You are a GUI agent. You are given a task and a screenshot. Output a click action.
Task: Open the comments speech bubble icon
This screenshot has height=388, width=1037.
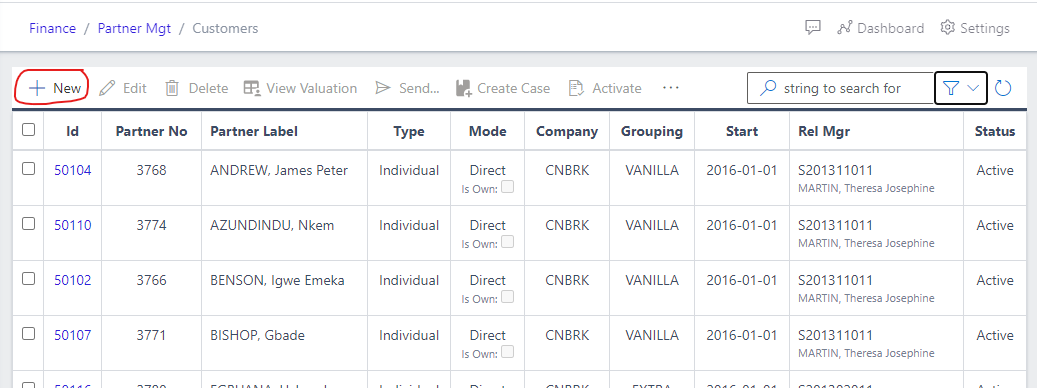tap(813, 28)
